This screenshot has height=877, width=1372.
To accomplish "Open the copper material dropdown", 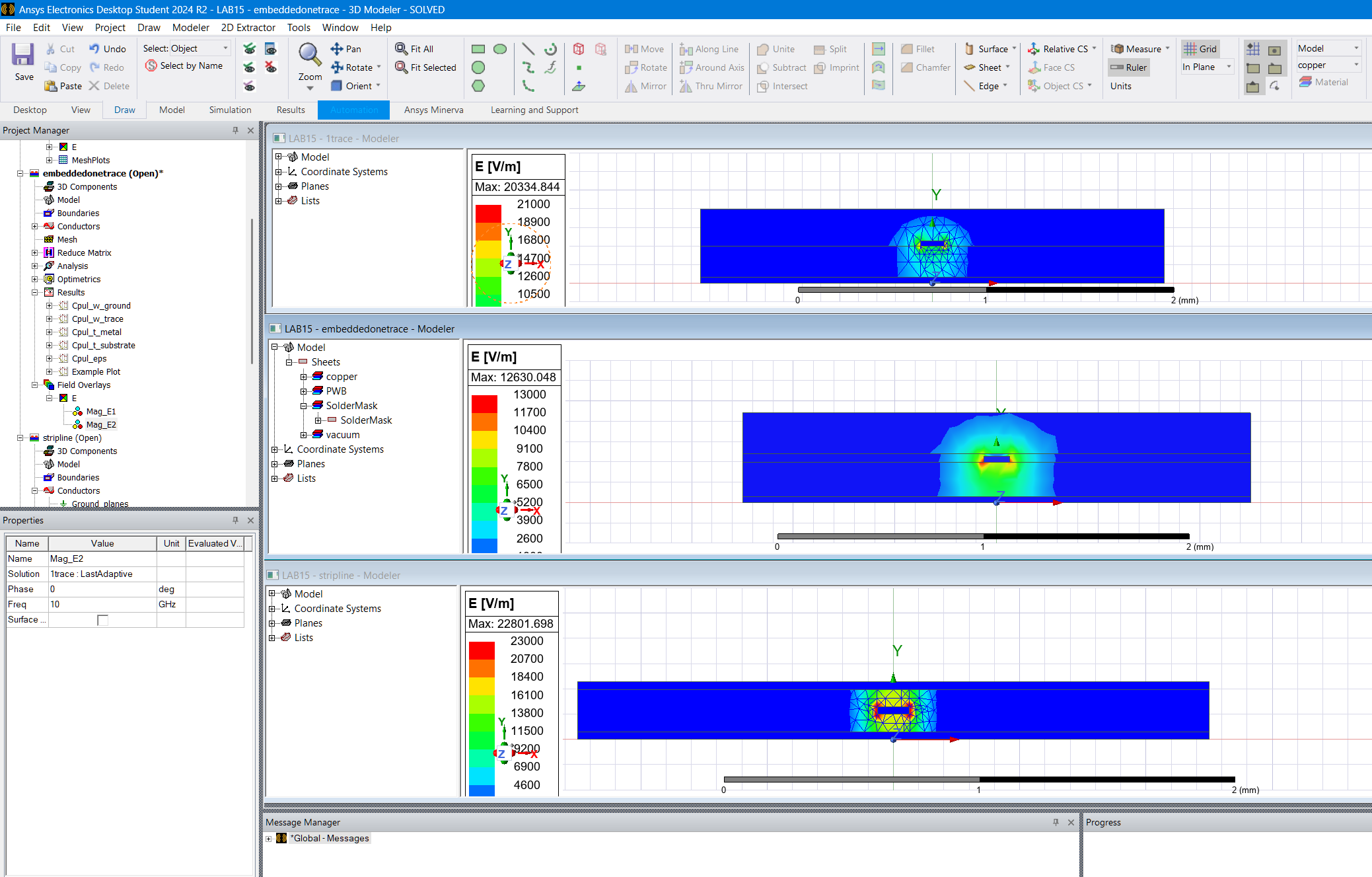I will pyautogui.click(x=1356, y=65).
